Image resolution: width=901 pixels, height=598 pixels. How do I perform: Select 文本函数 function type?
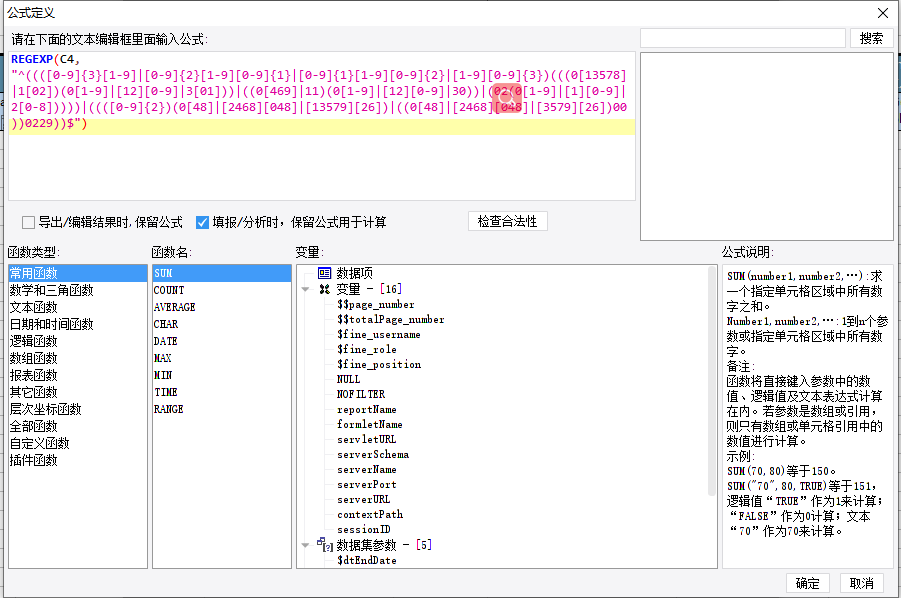point(78,307)
